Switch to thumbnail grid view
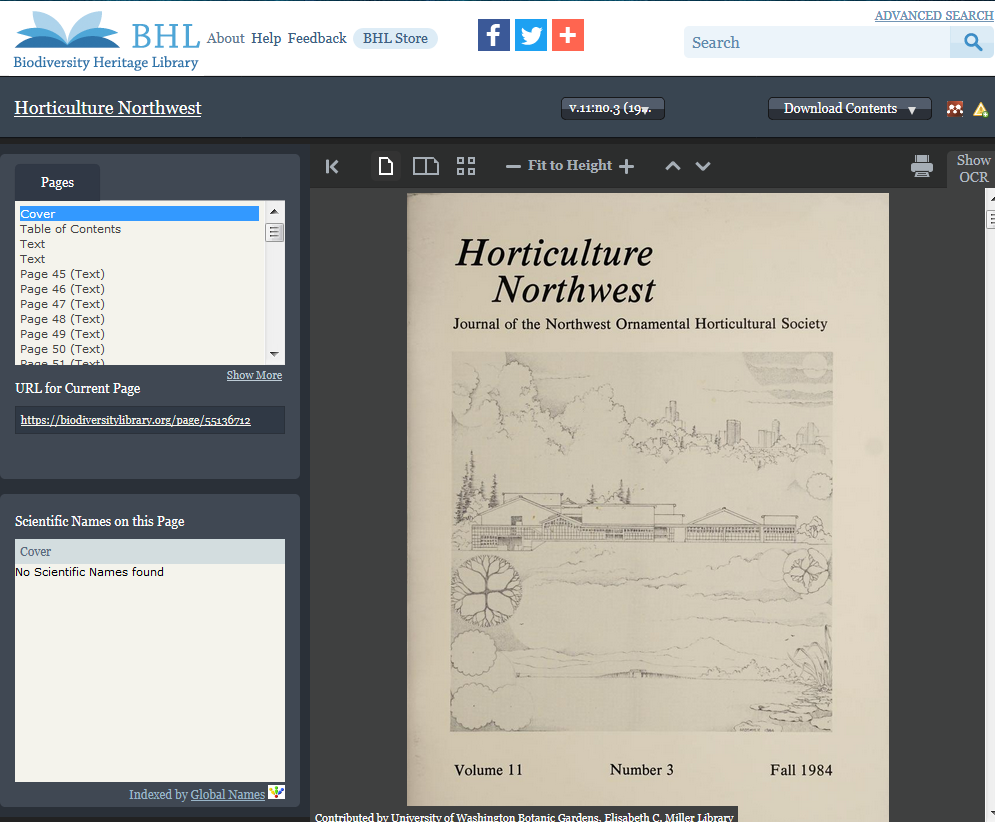995x822 pixels. tap(466, 166)
